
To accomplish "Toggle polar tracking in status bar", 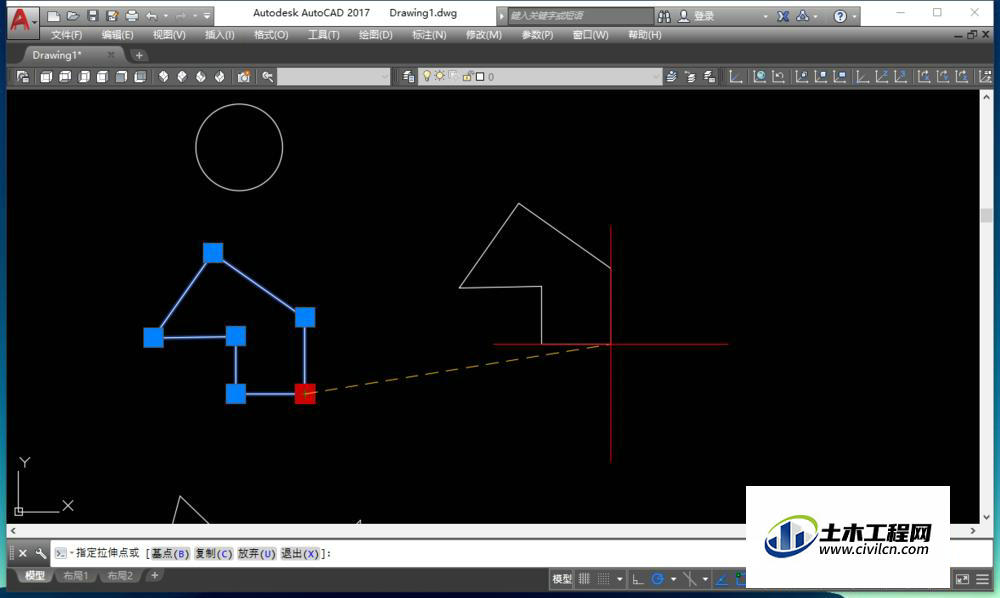I will pos(658,579).
